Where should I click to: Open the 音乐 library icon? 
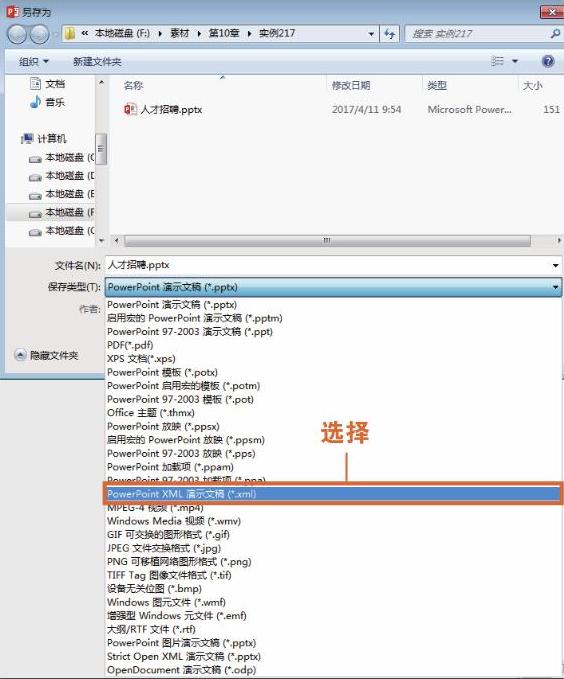click(36, 102)
